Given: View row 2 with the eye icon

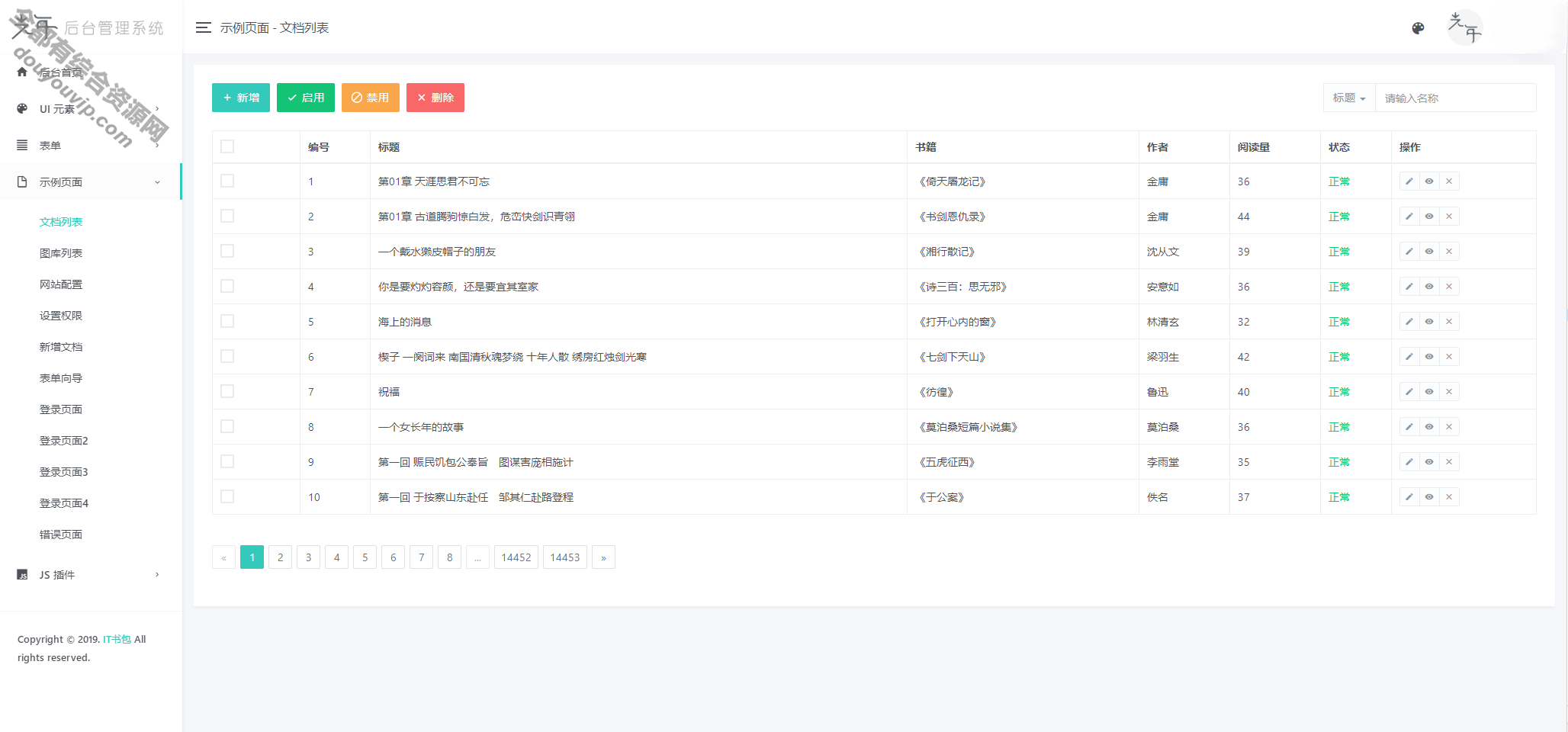Looking at the screenshot, I should (1429, 217).
